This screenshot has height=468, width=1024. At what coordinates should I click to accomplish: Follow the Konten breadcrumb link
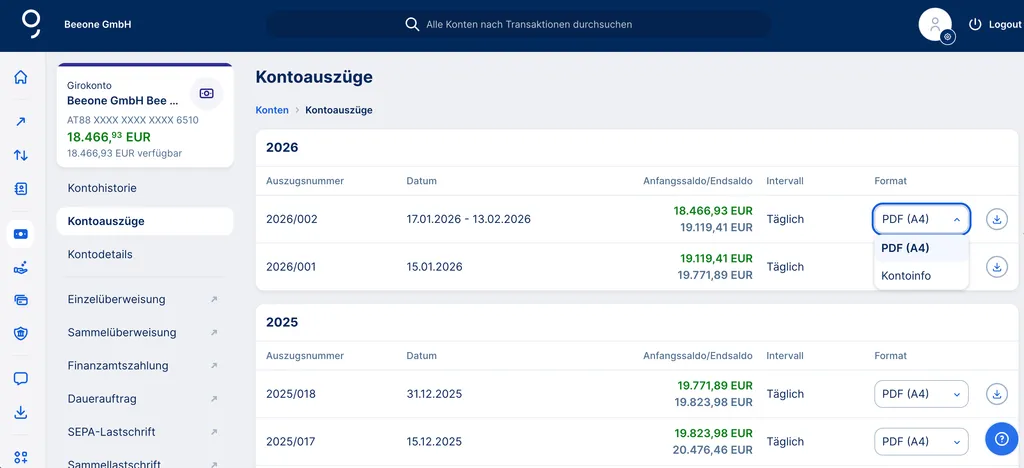272,110
